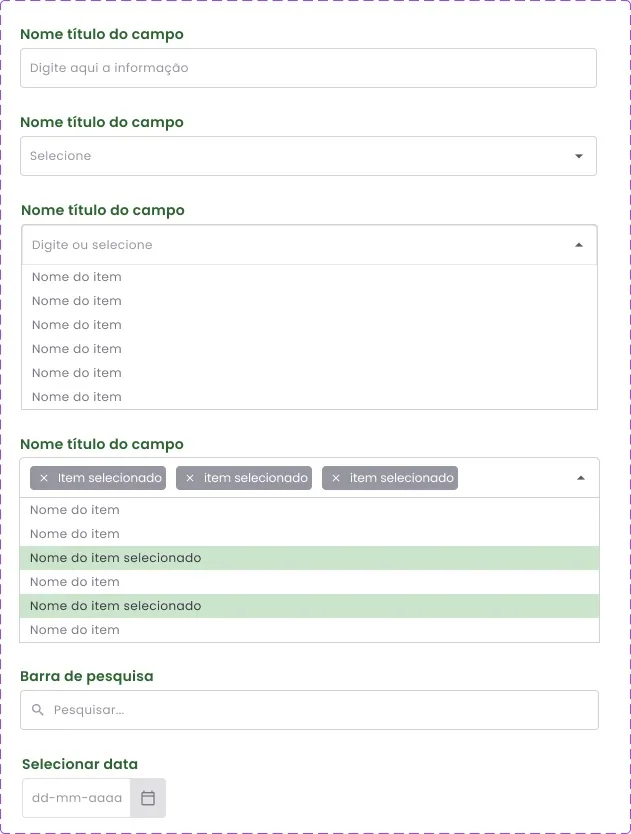Image resolution: width=631 pixels, height=834 pixels.
Task: Open the 'Selecione' select field
Action: (x=308, y=156)
